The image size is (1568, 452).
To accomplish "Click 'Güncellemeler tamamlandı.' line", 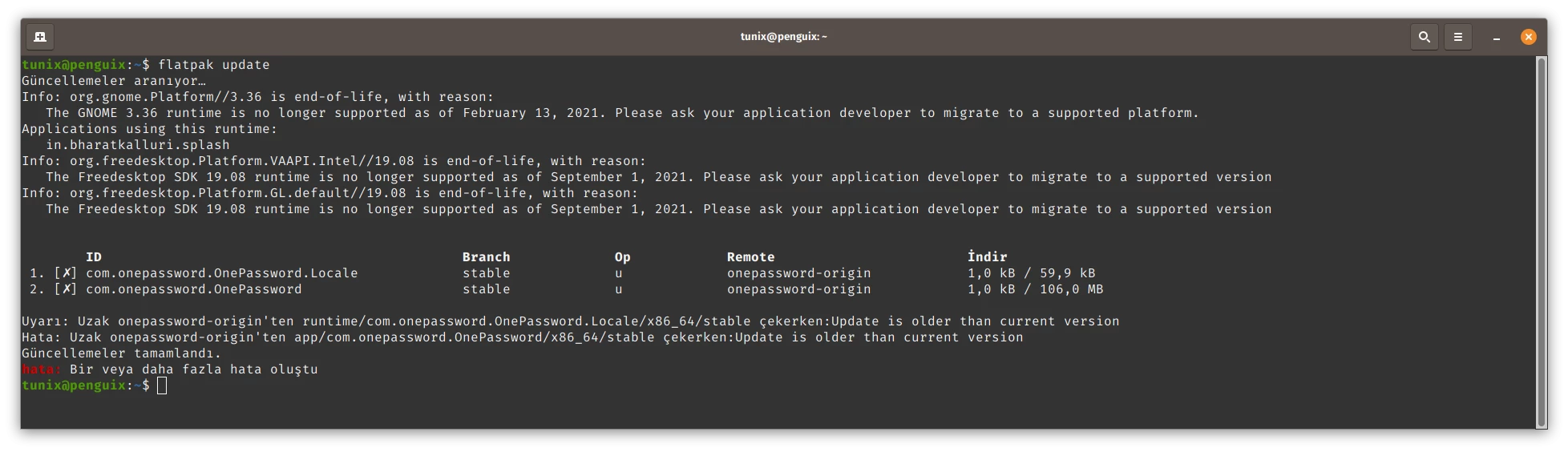I will 121,353.
